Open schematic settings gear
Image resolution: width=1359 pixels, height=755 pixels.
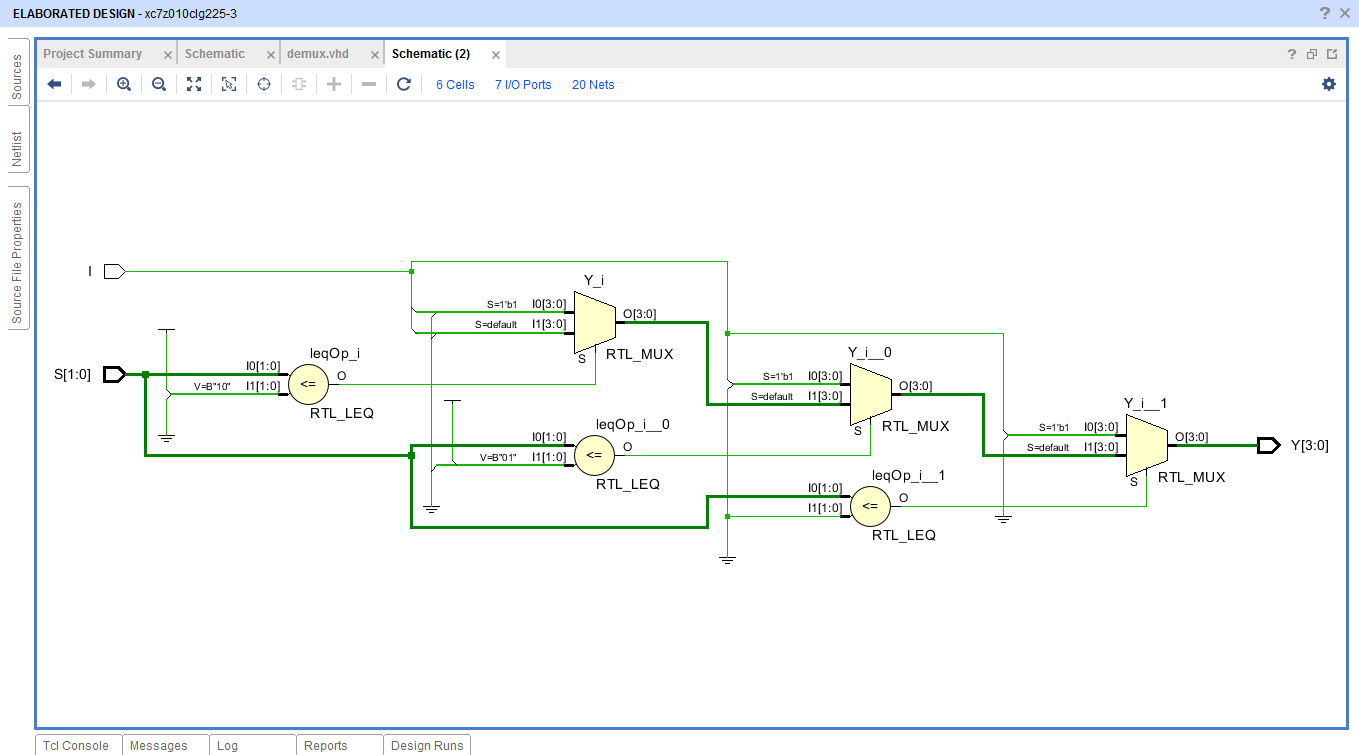coord(1329,85)
